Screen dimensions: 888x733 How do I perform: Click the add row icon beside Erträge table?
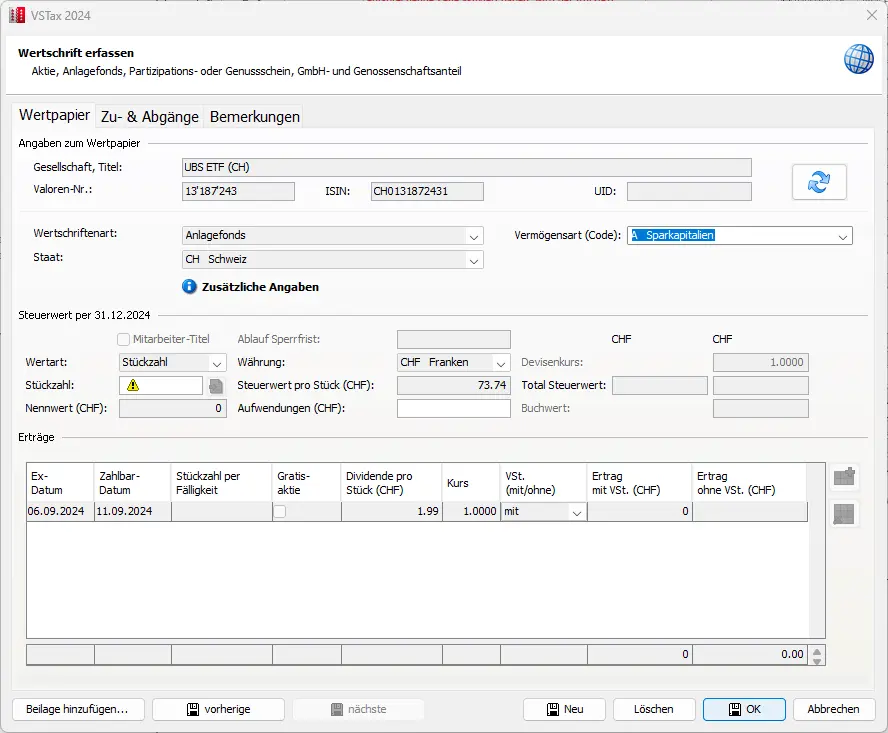(844, 478)
